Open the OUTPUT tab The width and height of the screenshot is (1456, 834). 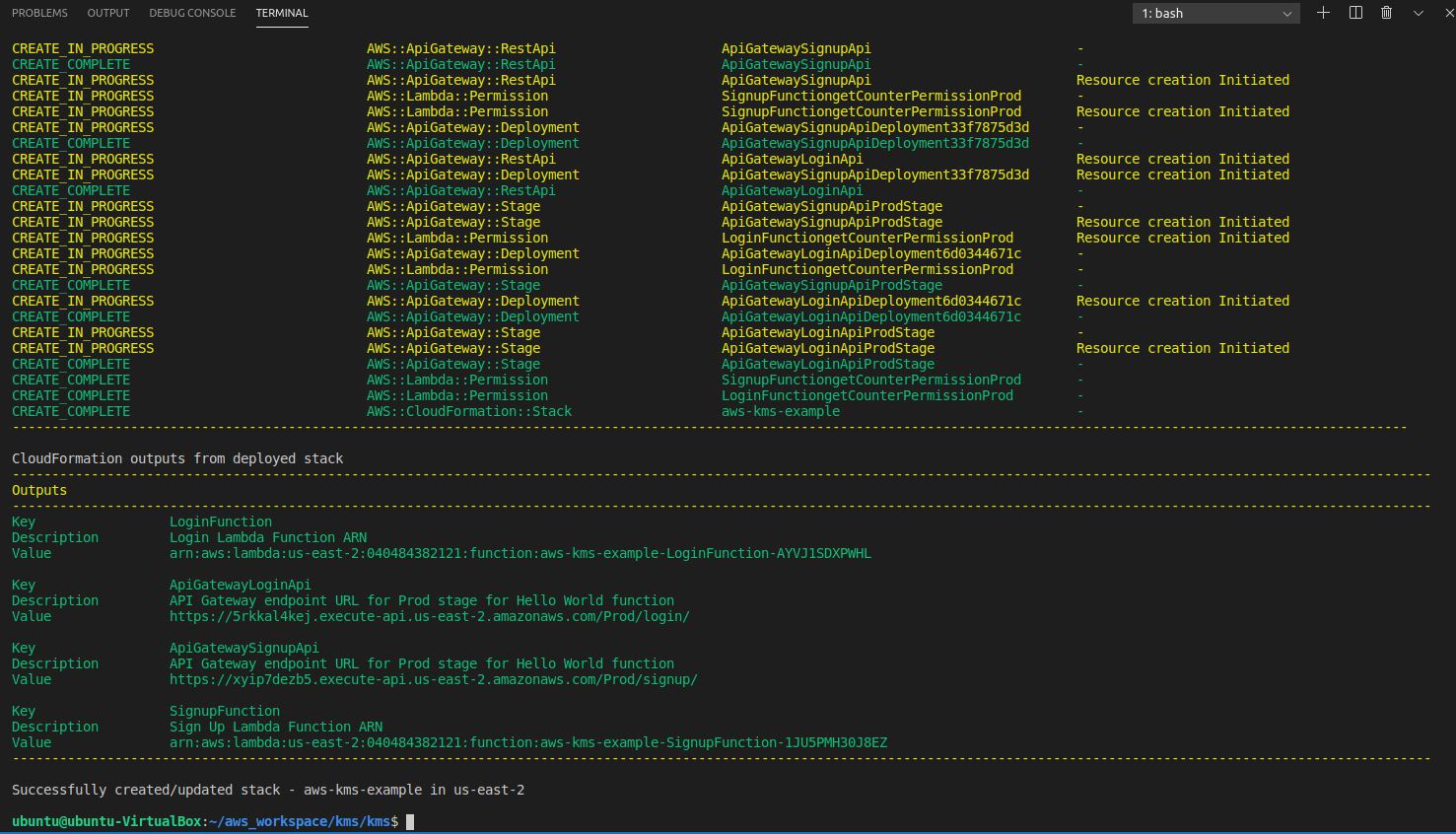pos(108,13)
